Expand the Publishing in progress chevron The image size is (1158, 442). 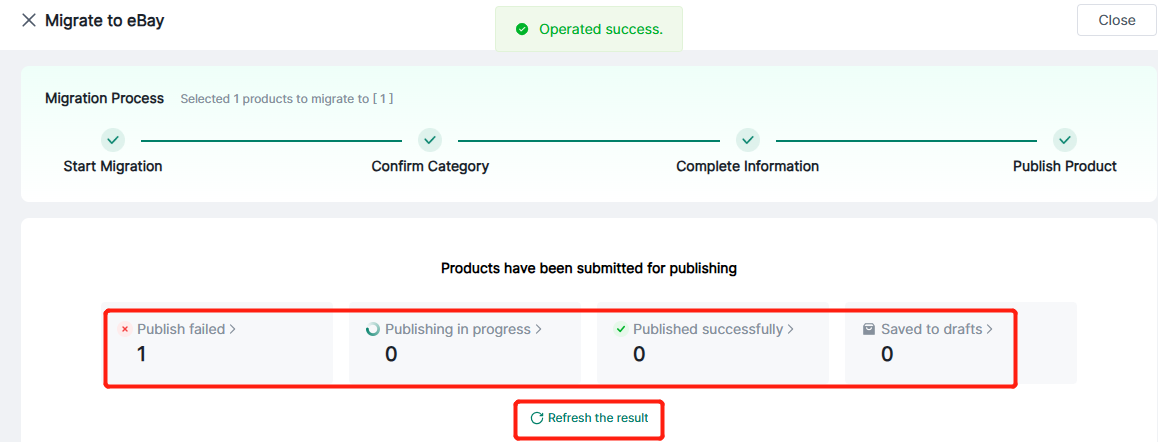(x=539, y=329)
